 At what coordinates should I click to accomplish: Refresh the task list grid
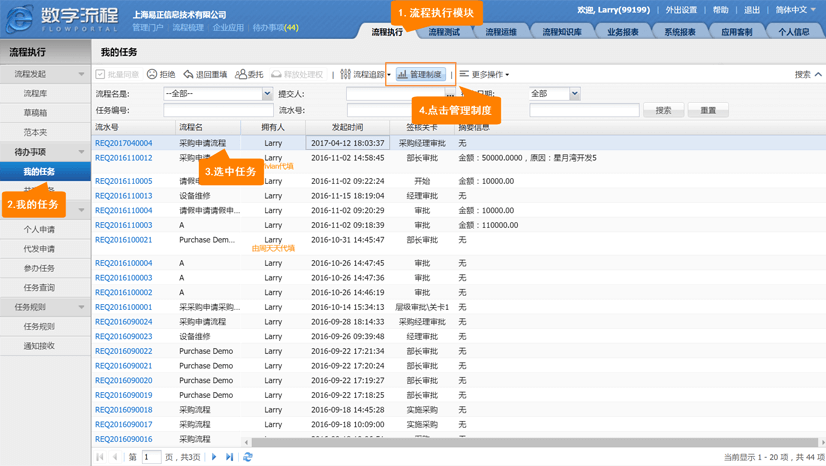click(x=248, y=457)
